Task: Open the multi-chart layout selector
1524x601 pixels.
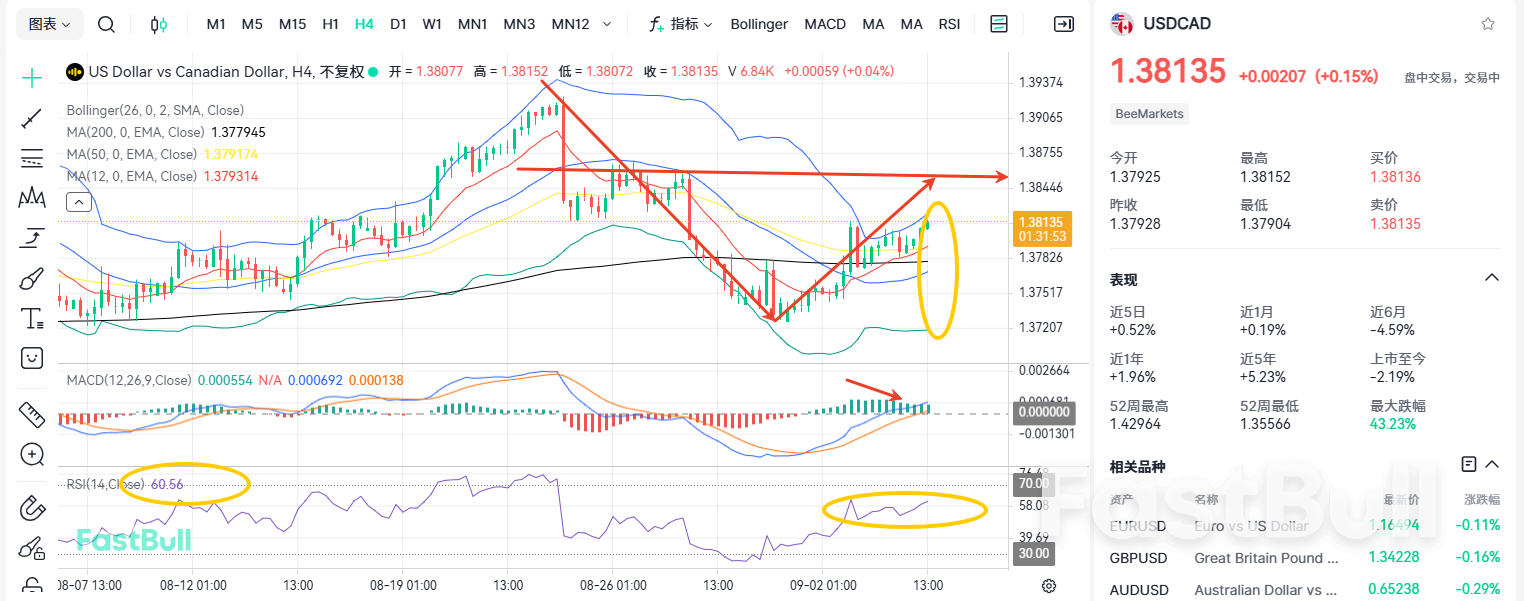Action: (998, 23)
